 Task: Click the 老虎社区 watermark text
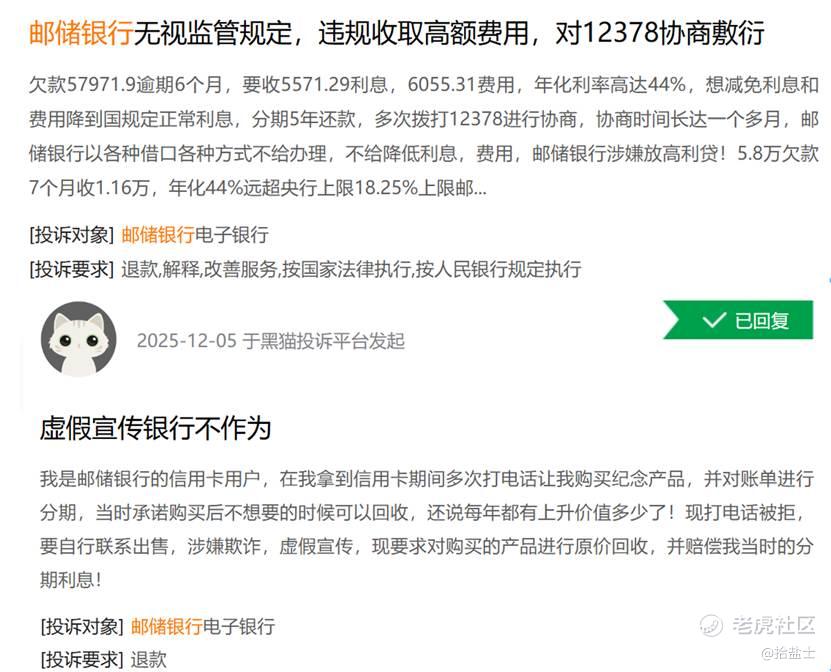[x=773, y=625]
